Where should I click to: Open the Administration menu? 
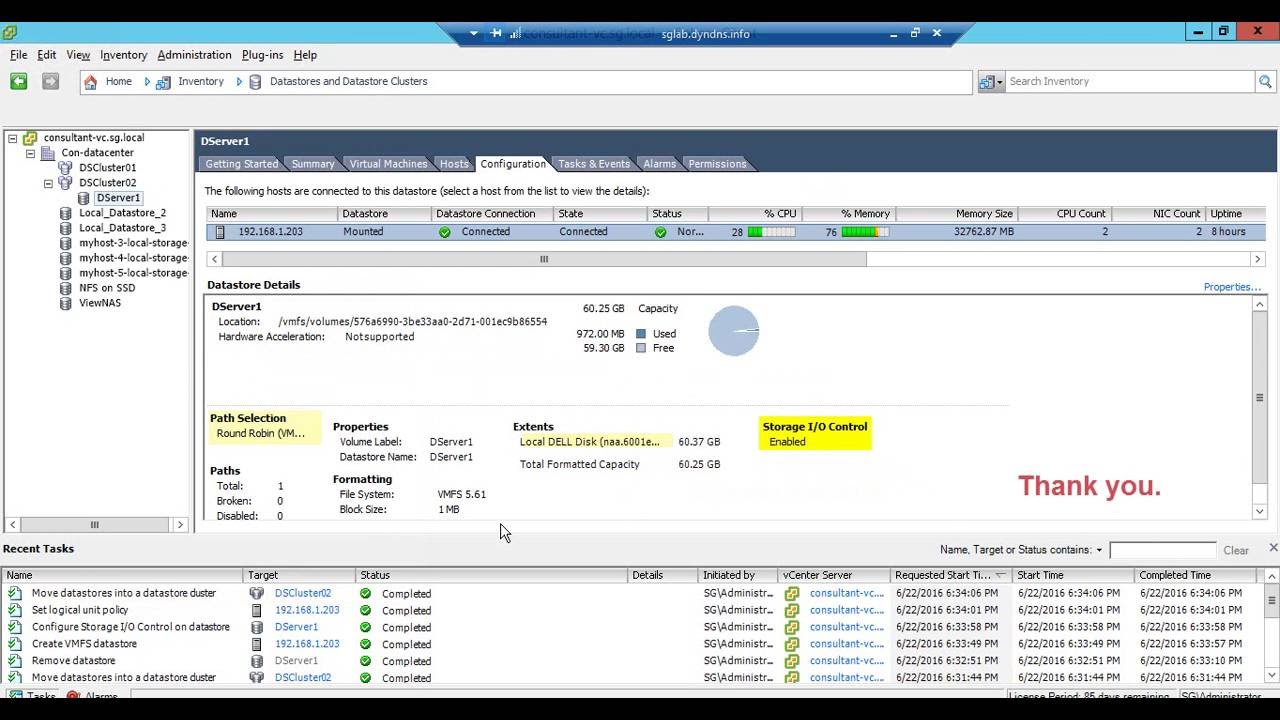[194, 55]
